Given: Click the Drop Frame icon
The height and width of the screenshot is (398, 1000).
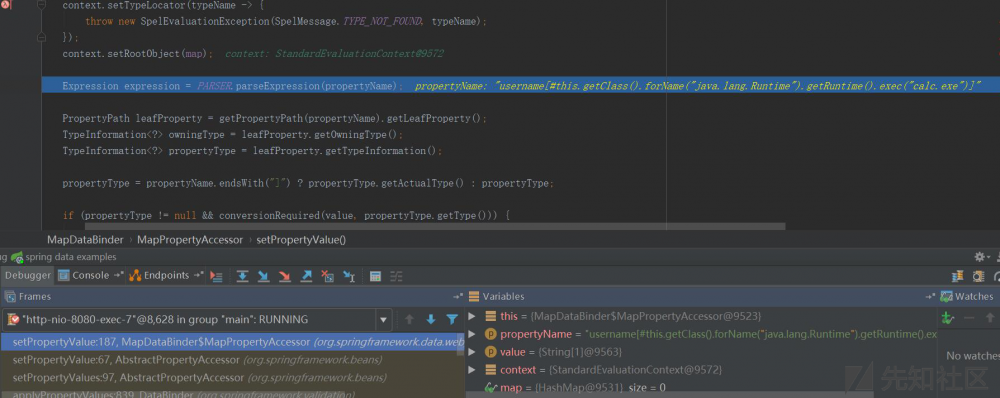Looking at the screenshot, I should click(x=327, y=276).
